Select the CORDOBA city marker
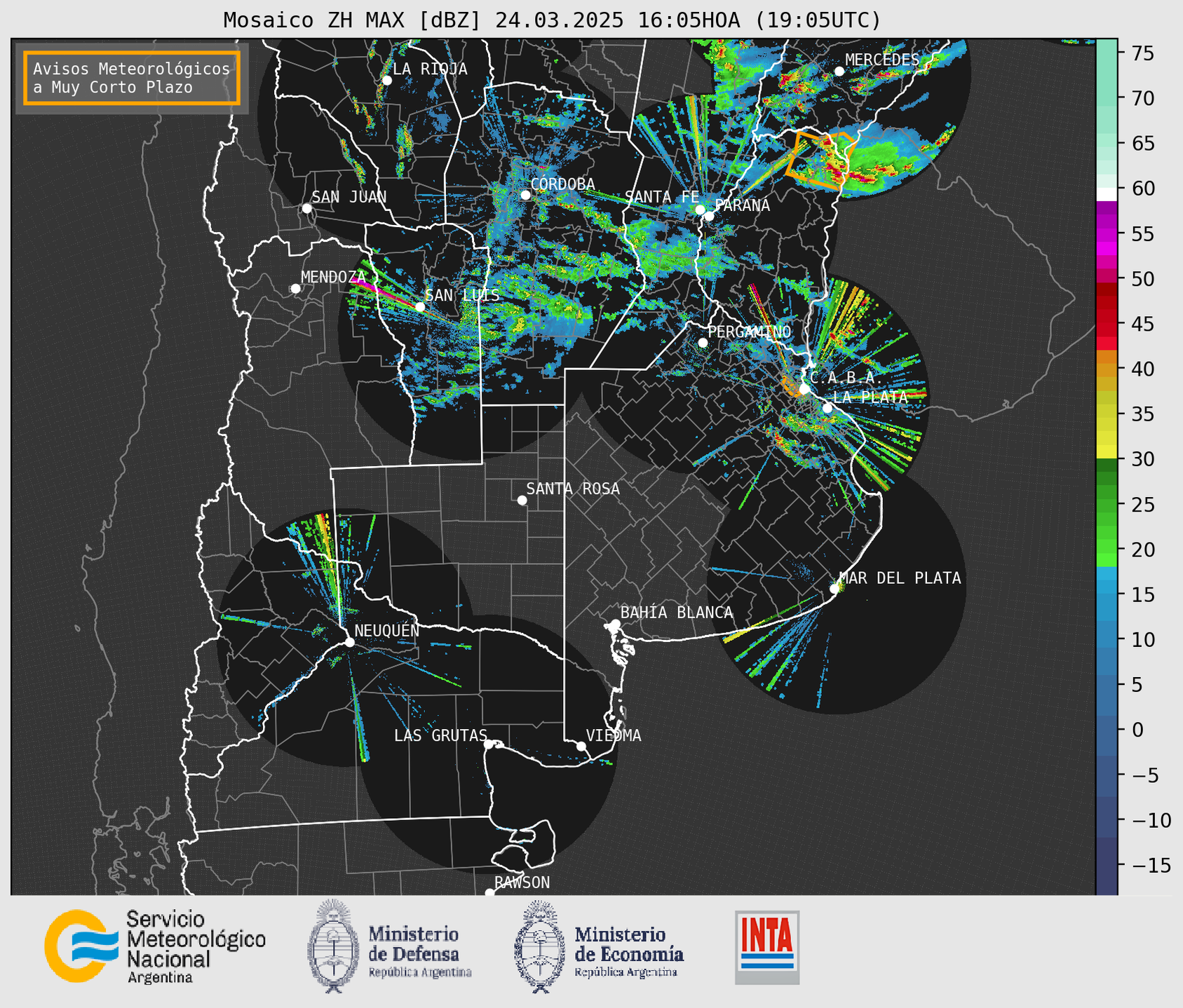This screenshot has width=1183, height=1008. (525, 195)
